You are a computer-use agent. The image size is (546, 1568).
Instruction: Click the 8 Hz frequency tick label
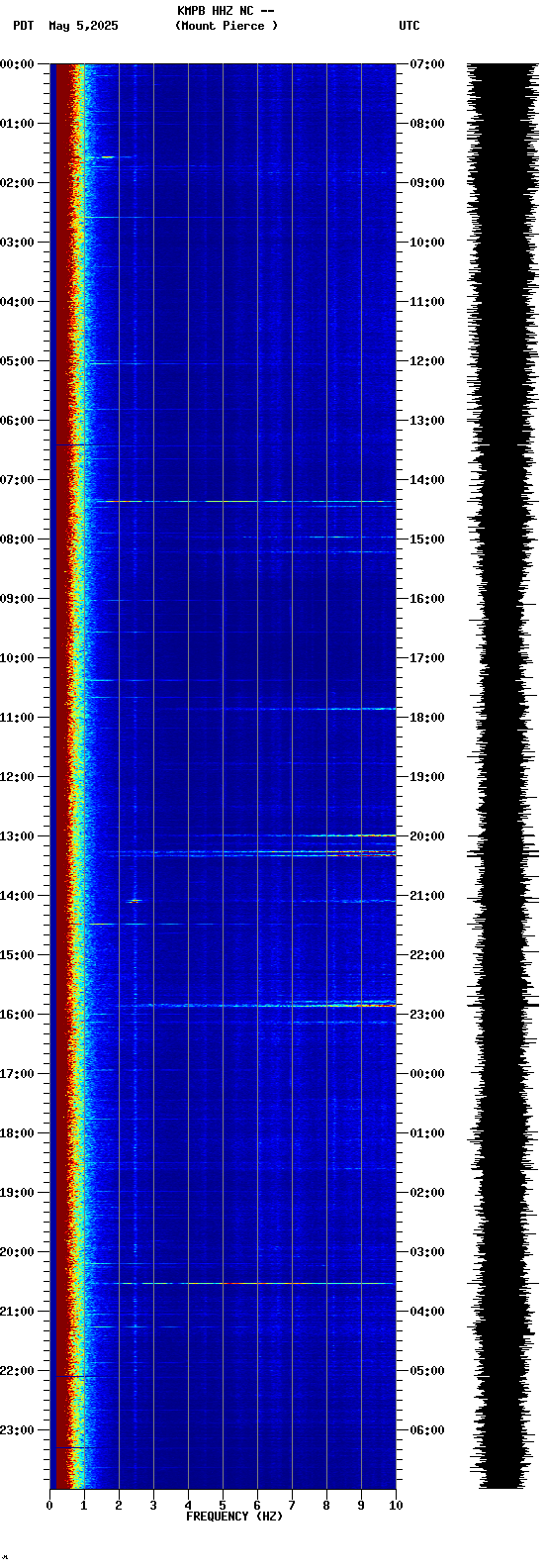(326, 1506)
